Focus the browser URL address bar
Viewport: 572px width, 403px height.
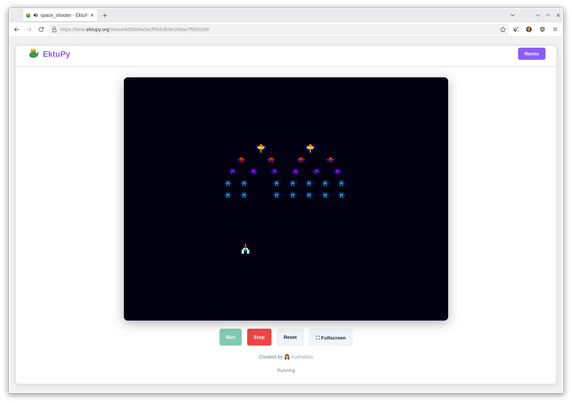coord(277,30)
